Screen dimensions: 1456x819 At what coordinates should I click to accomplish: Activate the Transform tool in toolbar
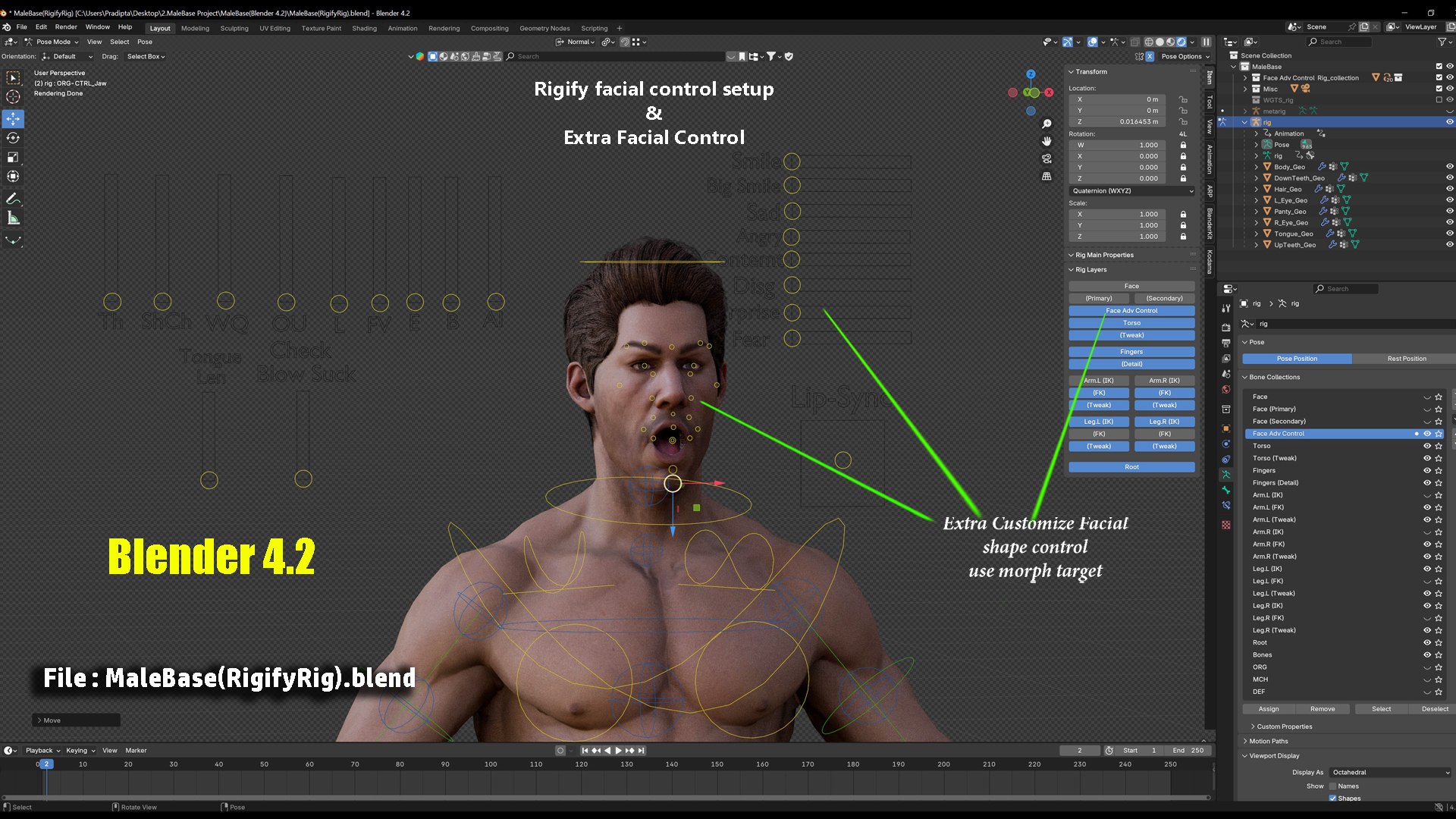coord(13,176)
